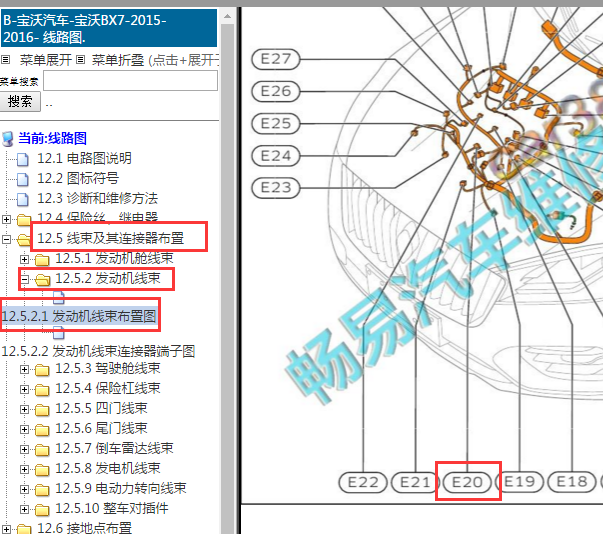Expand 12.5.6 尾门线束 folder
This screenshot has width=603, height=534.
tap(24, 429)
